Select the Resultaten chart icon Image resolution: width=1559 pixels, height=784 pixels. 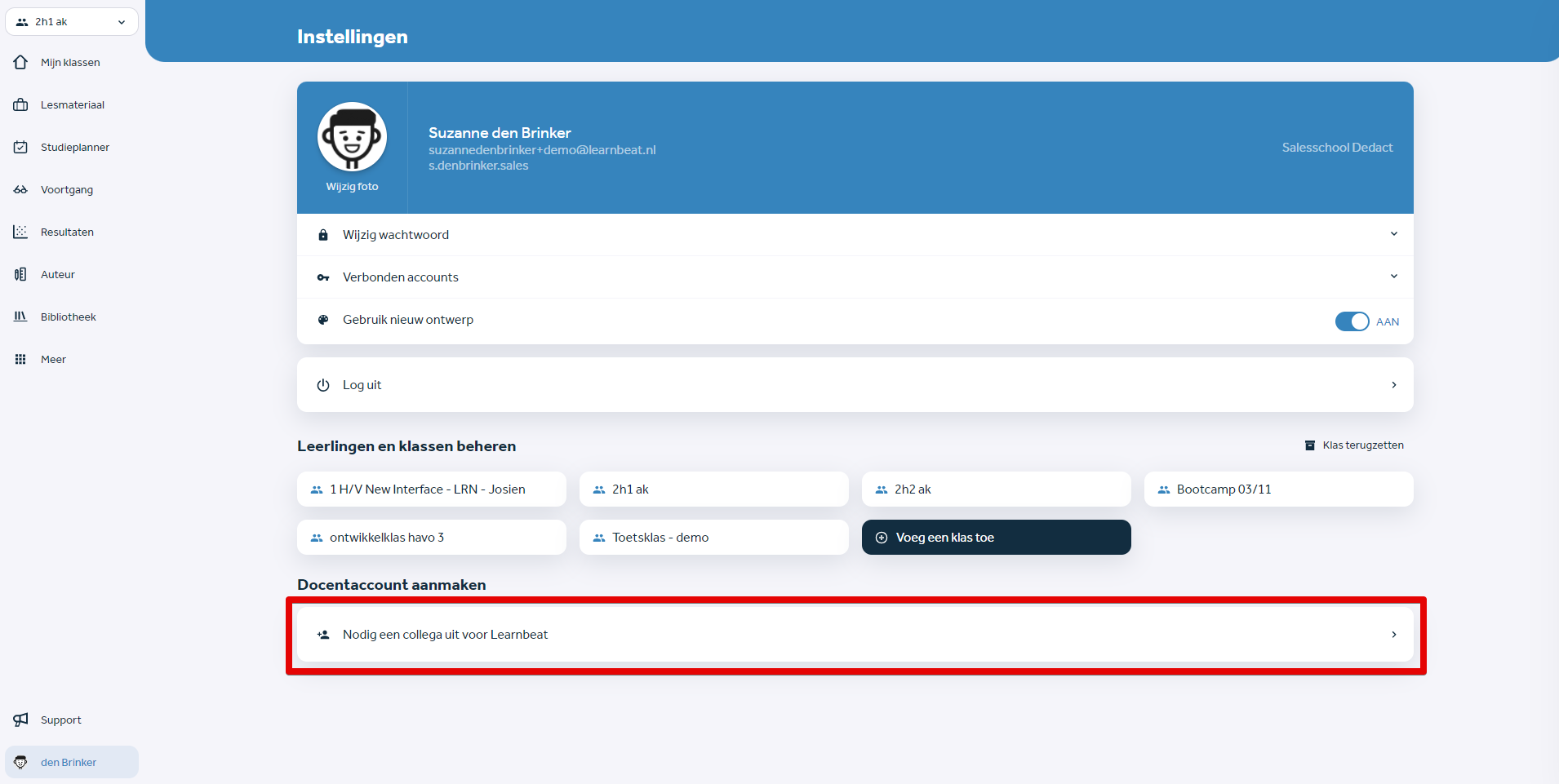20,232
